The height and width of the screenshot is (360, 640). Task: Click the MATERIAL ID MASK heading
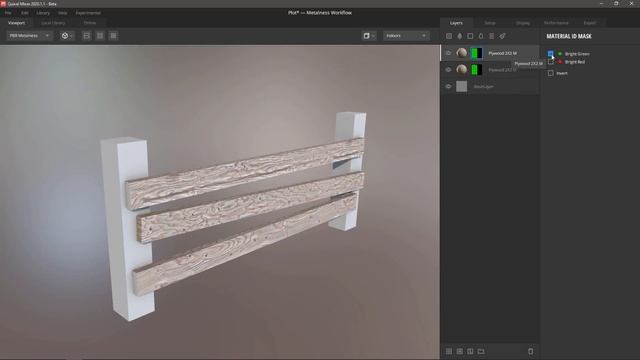tap(569, 36)
